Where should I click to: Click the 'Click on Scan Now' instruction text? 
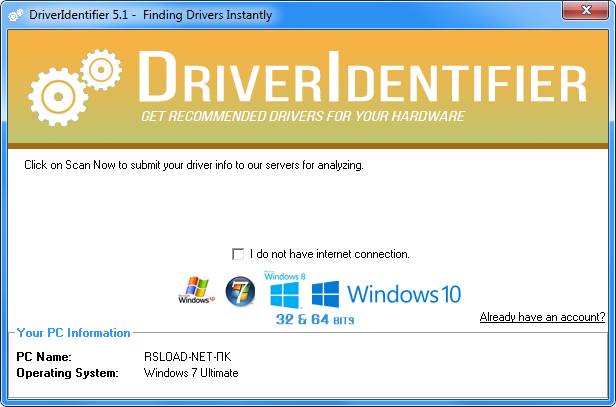(194, 165)
